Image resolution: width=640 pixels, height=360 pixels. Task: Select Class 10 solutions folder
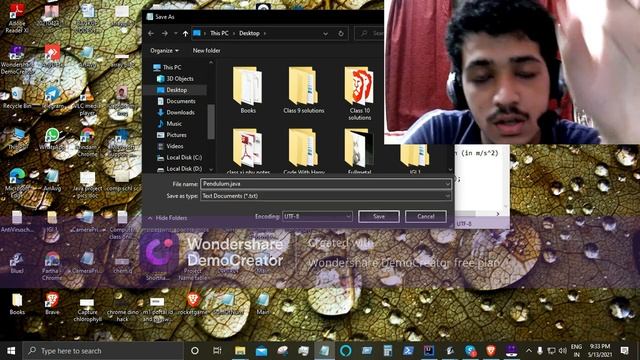360,93
